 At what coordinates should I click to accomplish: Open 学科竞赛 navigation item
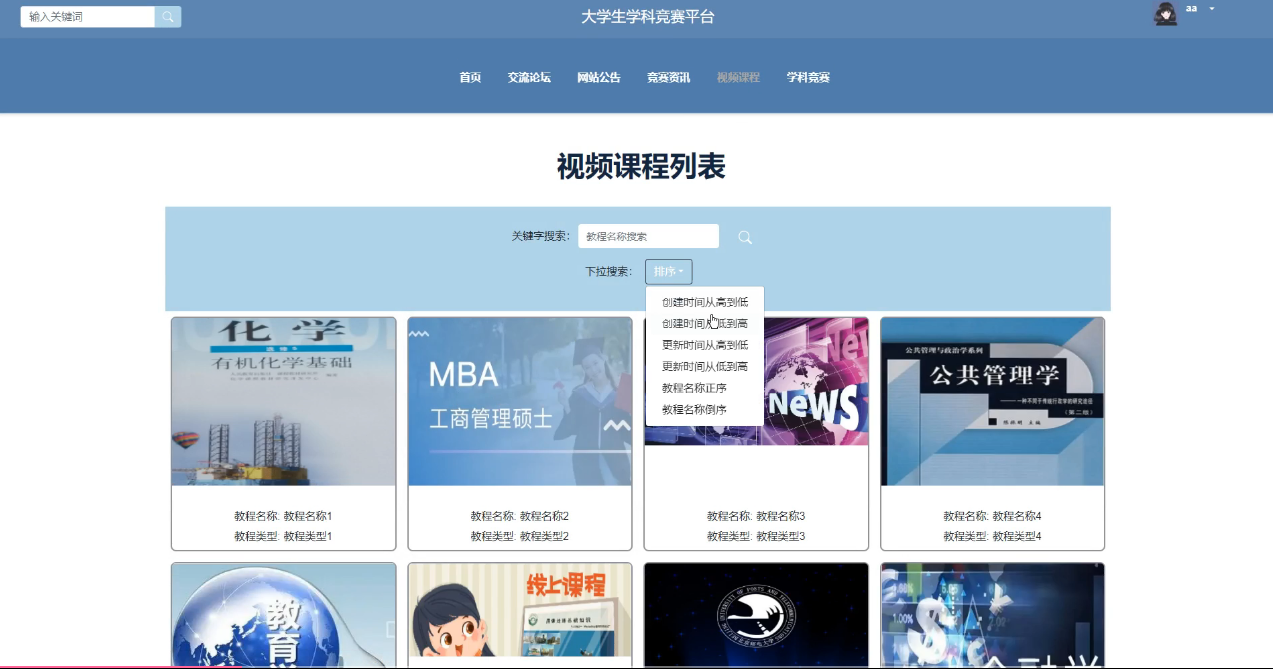click(808, 77)
